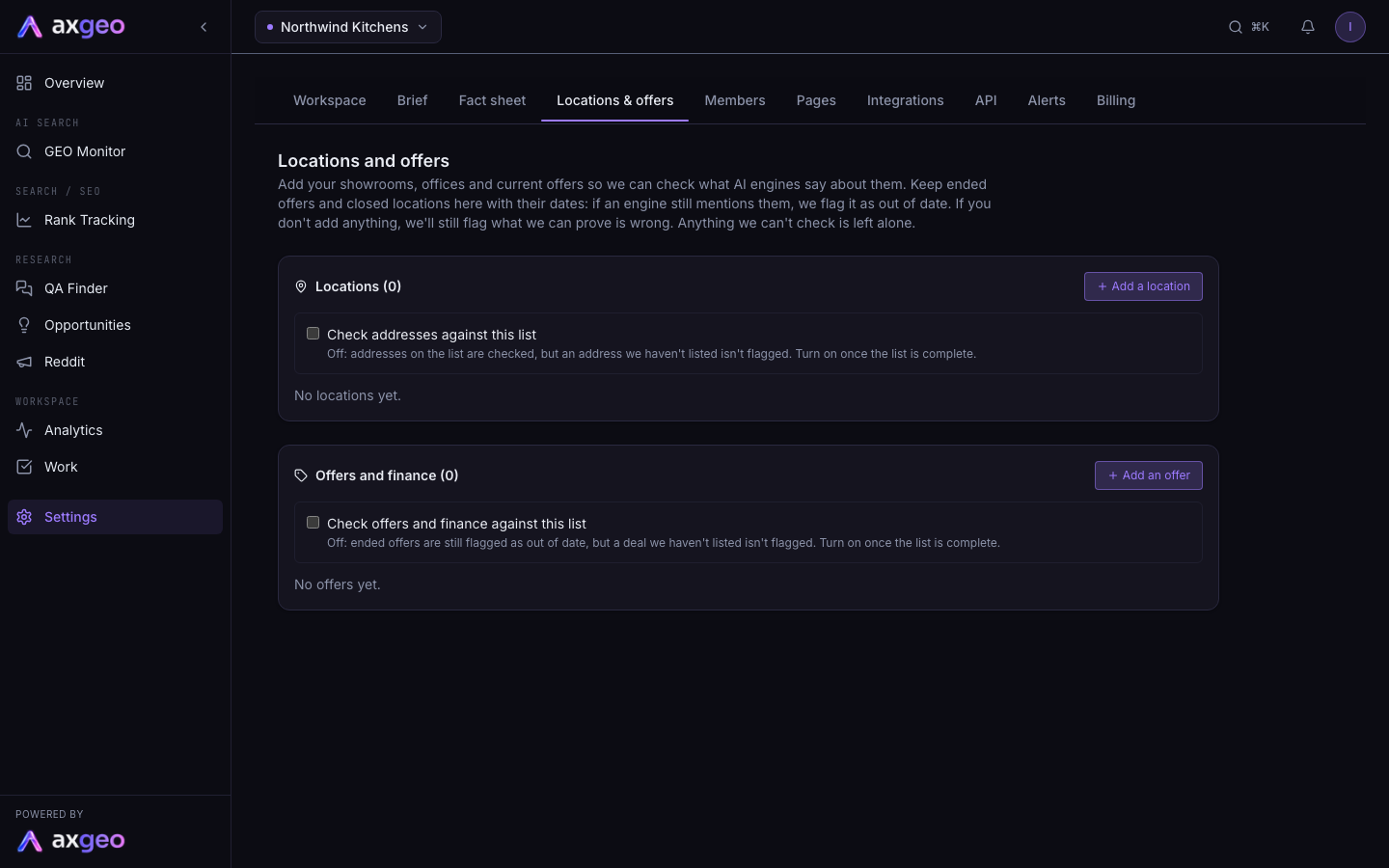Select the Opportunities lightbulb icon
1389x868 pixels.
pyautogui.click(x=24, y=325)
